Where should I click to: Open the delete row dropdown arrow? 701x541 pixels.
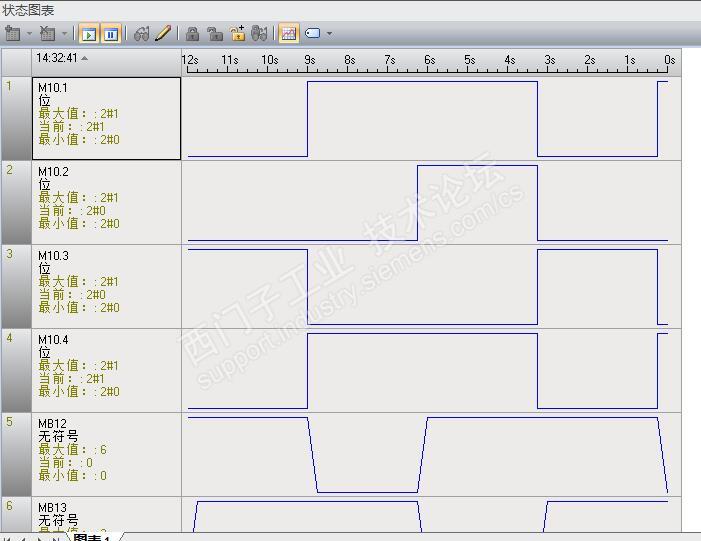click(64, 34)
